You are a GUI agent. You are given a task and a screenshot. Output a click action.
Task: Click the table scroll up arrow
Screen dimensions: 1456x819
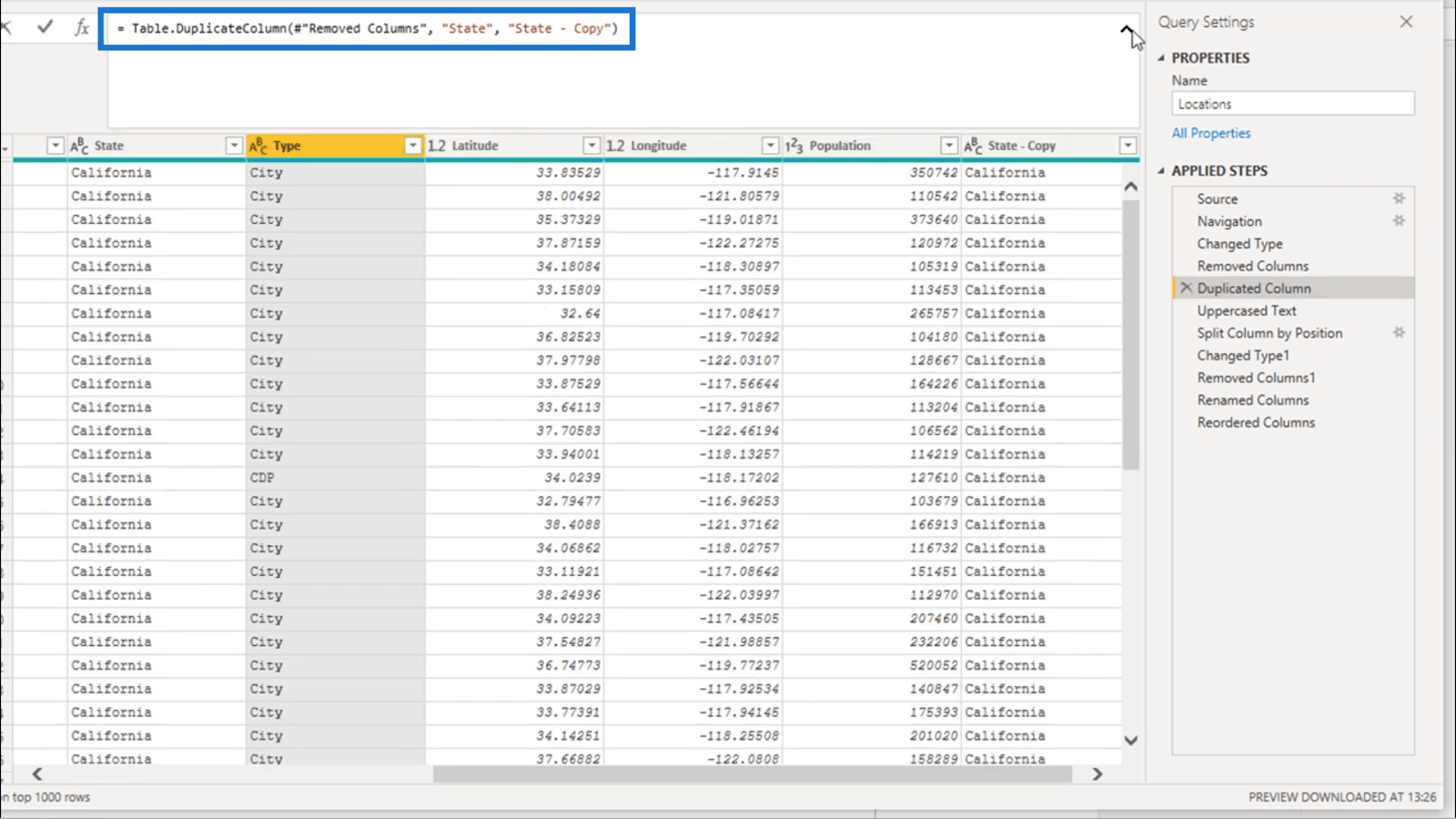[1130, 186]
